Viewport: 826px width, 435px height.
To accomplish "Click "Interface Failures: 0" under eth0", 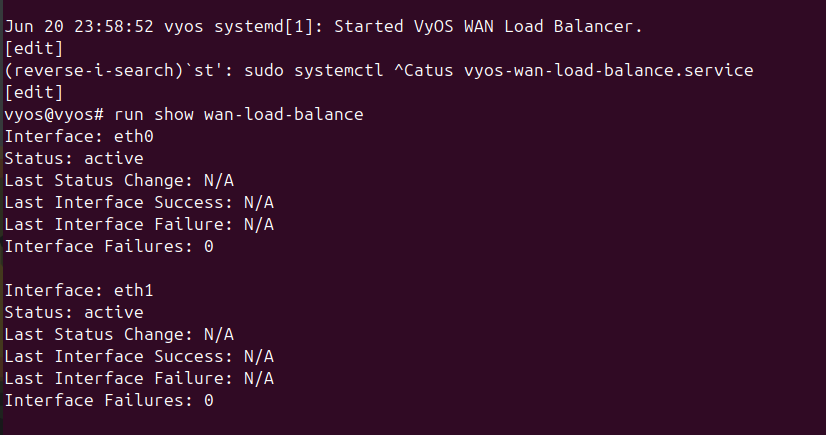I will point(109,246).
